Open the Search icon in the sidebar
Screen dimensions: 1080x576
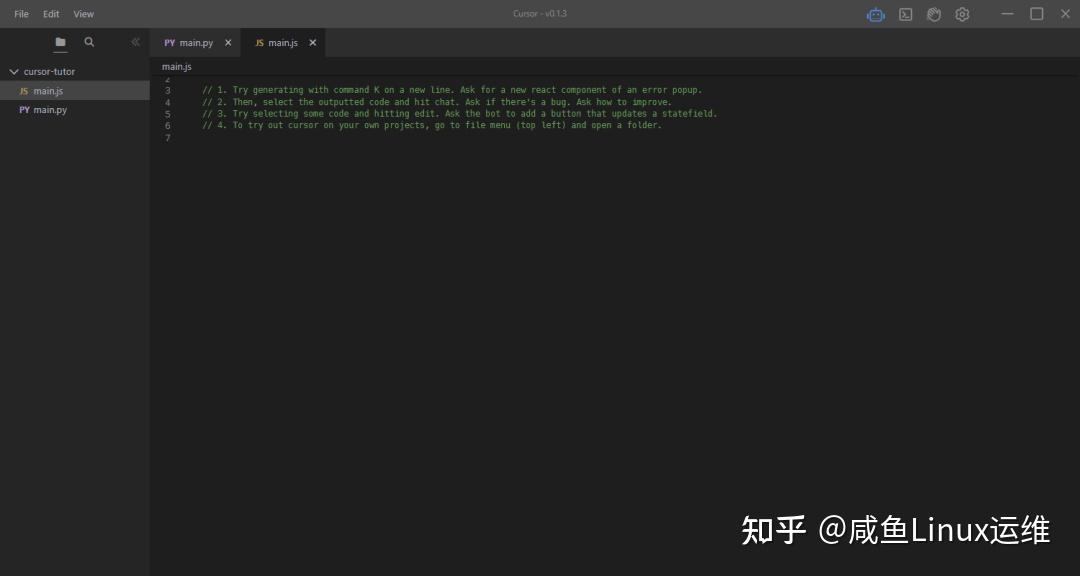click(x=89, y=42)
